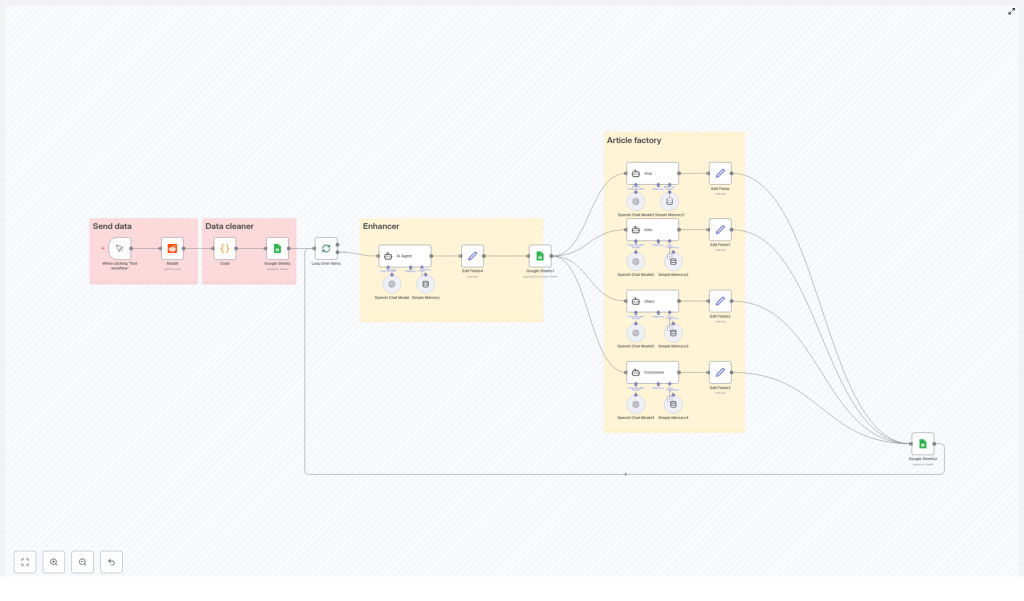The width and height of the screenshot is (1024, 601).
Task: Open the Conclusion agent node
Action: 652,372
